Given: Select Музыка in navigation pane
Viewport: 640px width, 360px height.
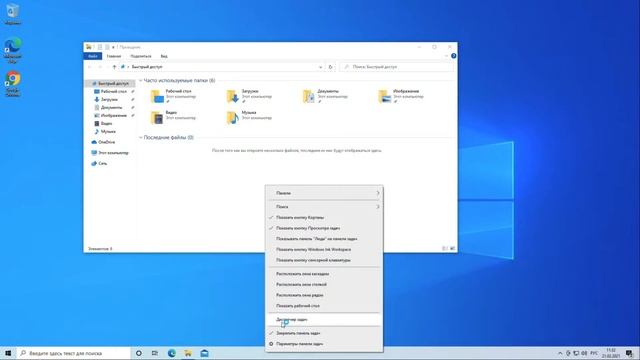Looking at the screenshot, I should (108, 131).
